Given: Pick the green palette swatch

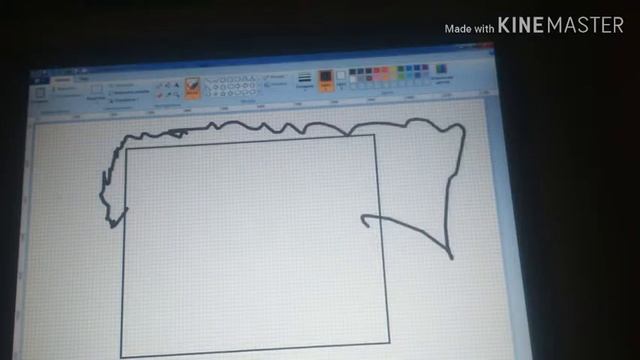Looking at the screenshot, I should [401, 70].
